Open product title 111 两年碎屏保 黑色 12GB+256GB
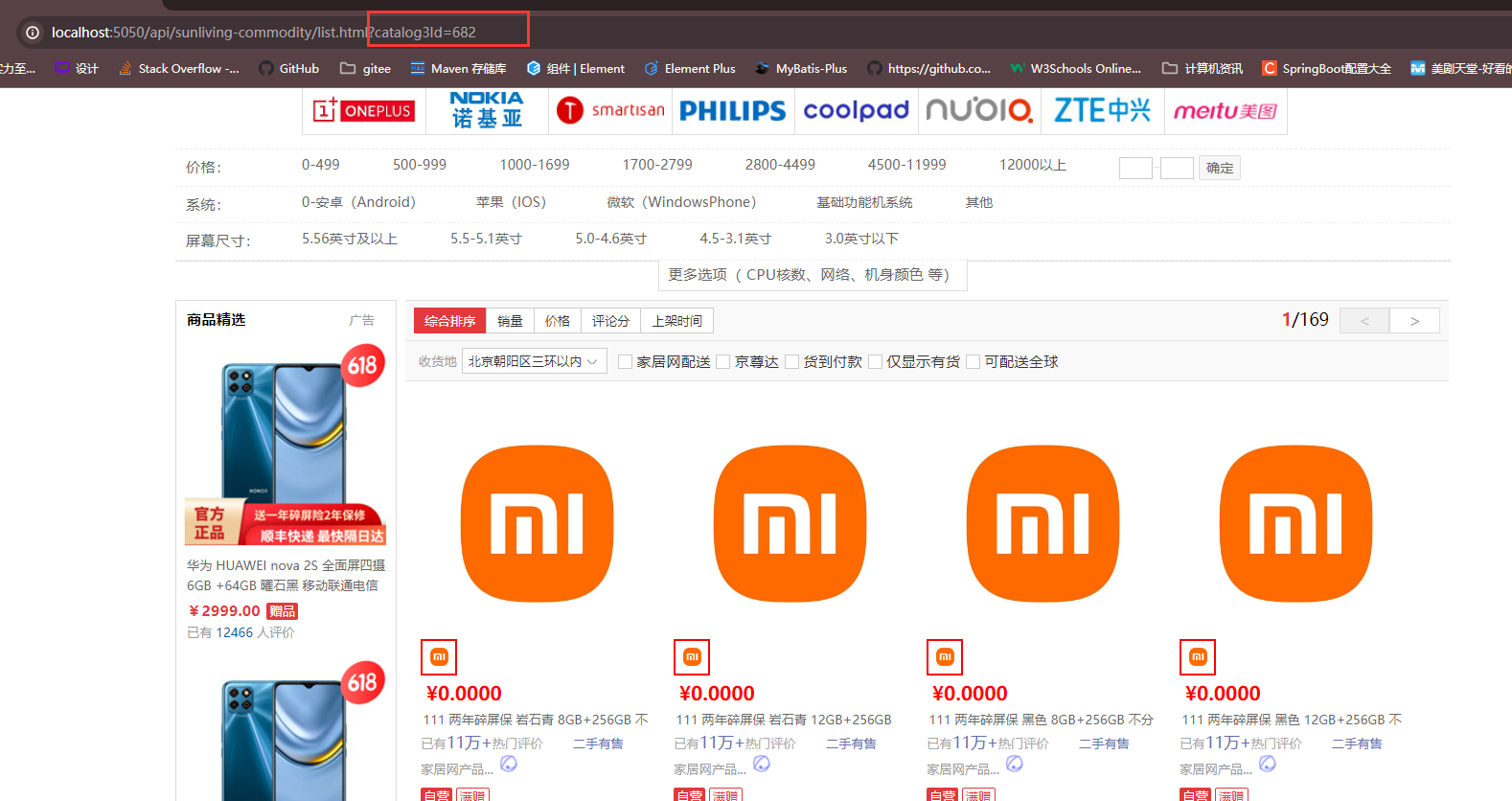Image resolution: width=1512 pixels, height=801 pixels. coord(1292,720)
